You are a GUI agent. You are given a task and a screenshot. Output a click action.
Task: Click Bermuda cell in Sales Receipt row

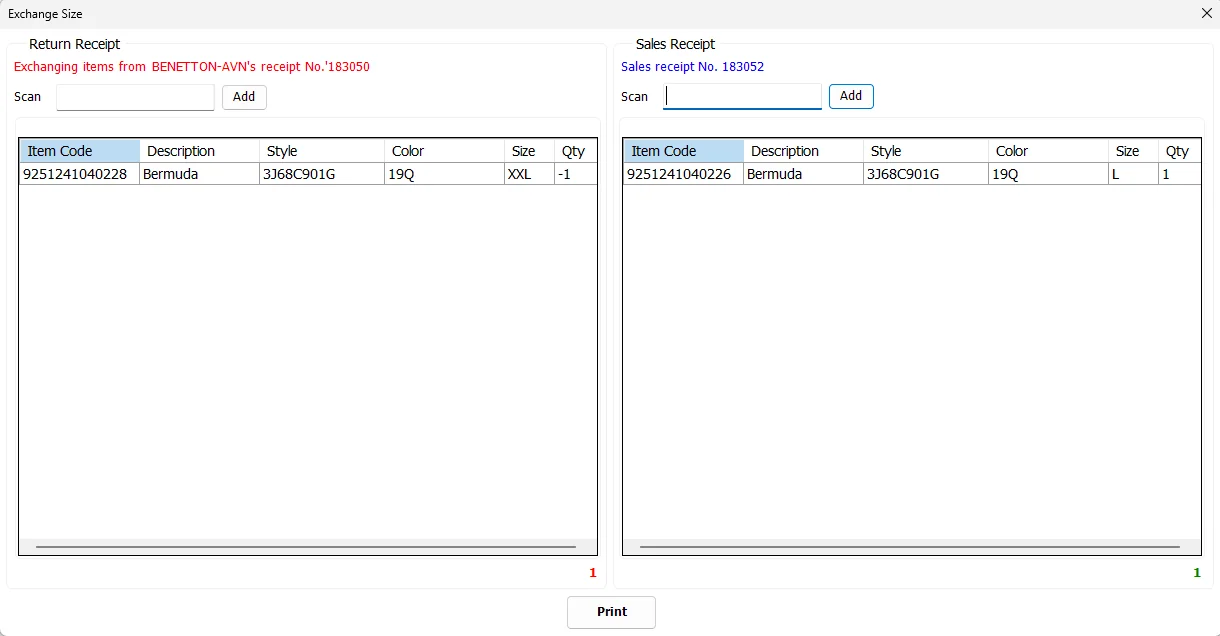coord(803,174)
